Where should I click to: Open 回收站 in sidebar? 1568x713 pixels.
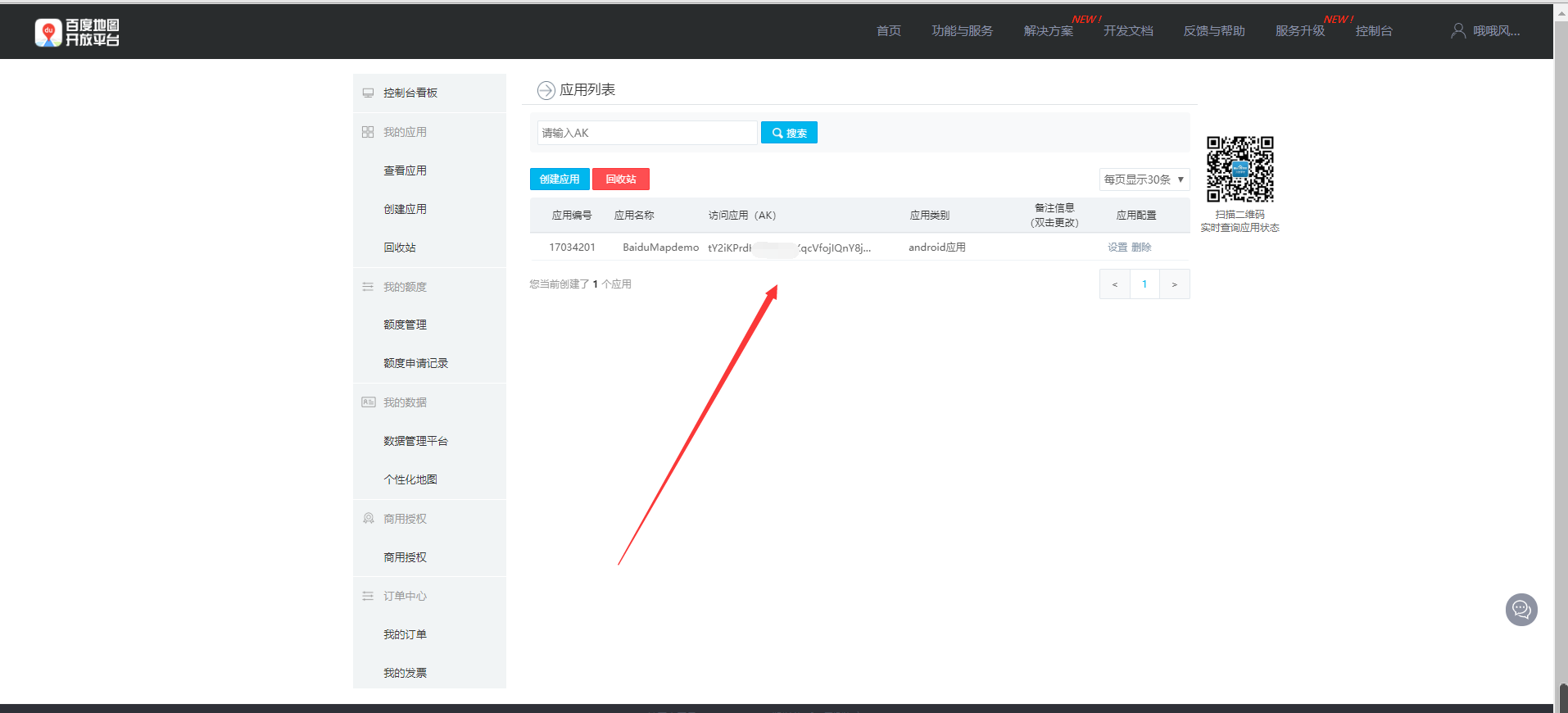400,248
